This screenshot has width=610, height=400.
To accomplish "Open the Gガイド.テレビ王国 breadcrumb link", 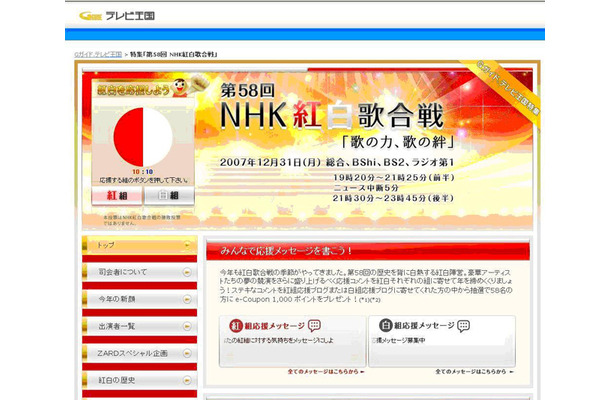I will [98, 54].
